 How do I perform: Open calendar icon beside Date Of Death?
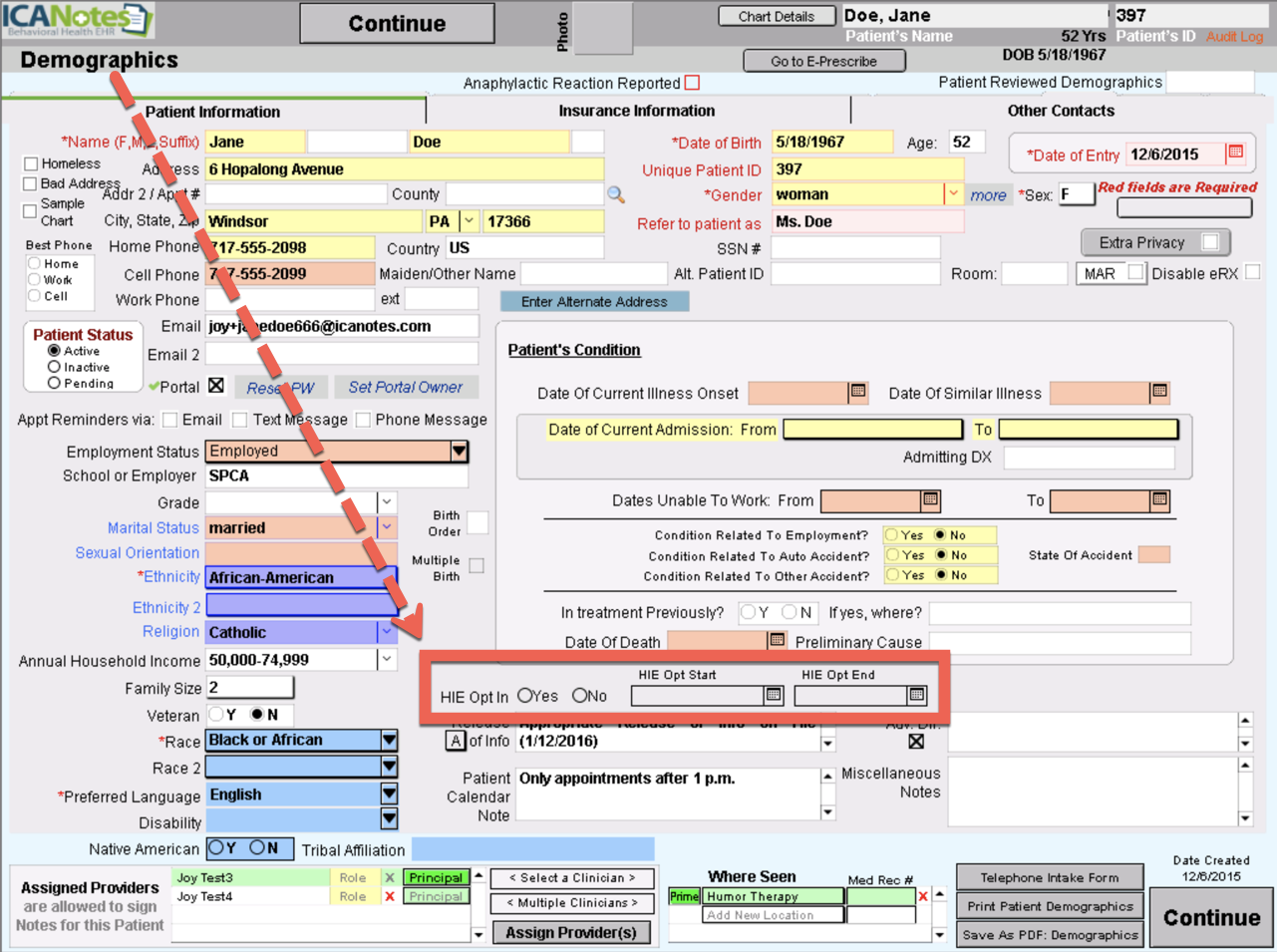(777, 641)
